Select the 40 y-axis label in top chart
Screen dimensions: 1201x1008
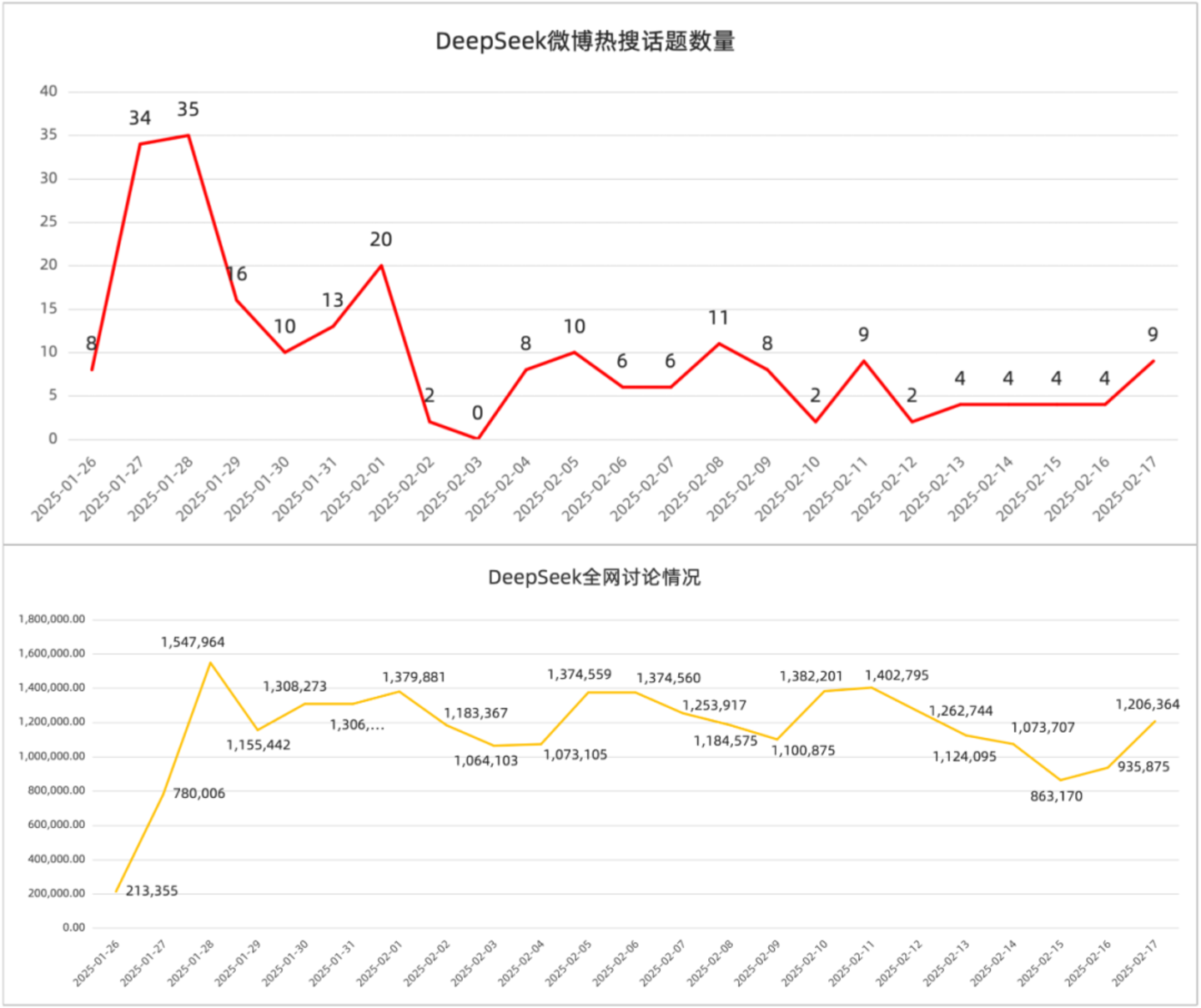pos(48,91)
